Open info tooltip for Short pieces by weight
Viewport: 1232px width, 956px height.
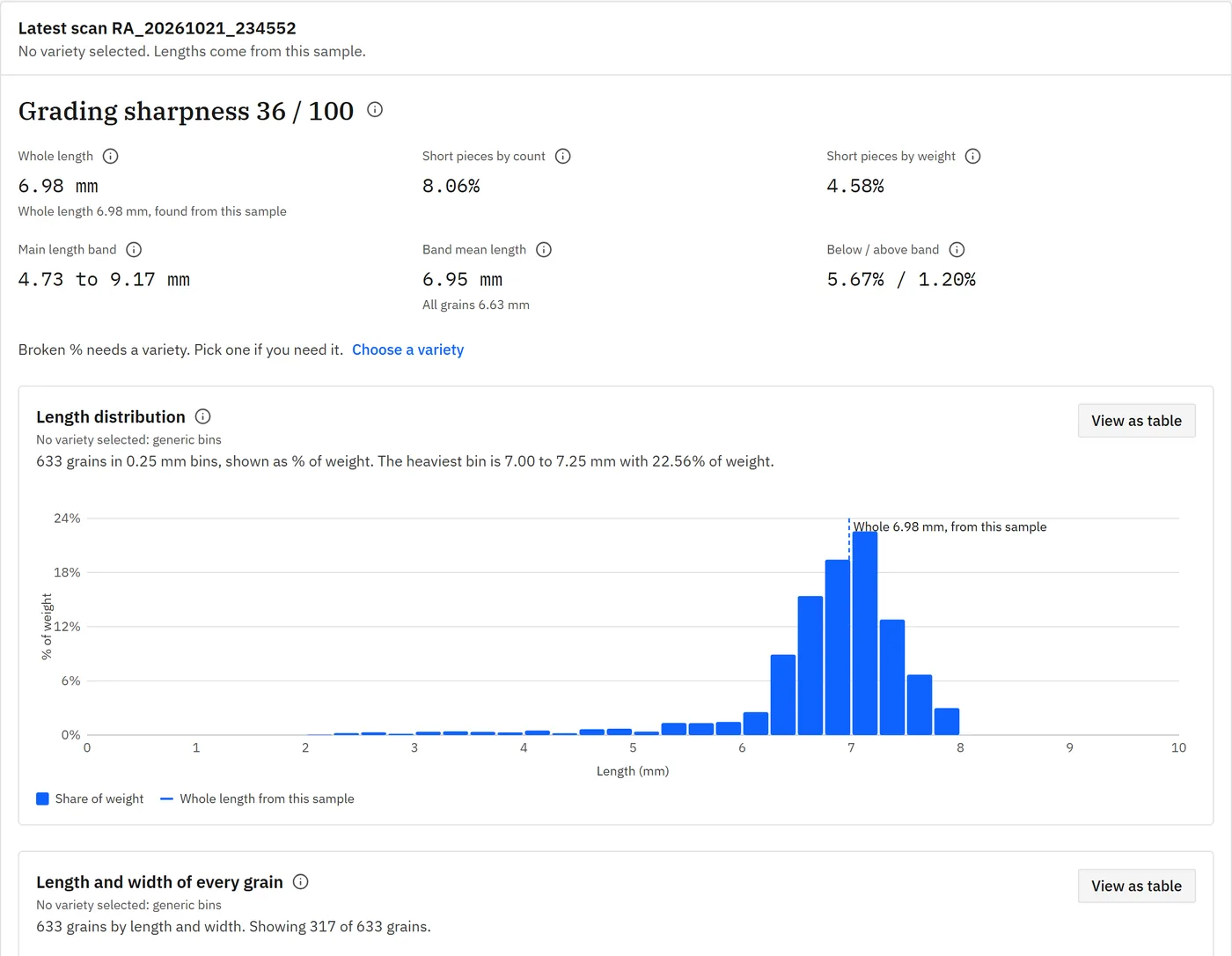[972, 156]
